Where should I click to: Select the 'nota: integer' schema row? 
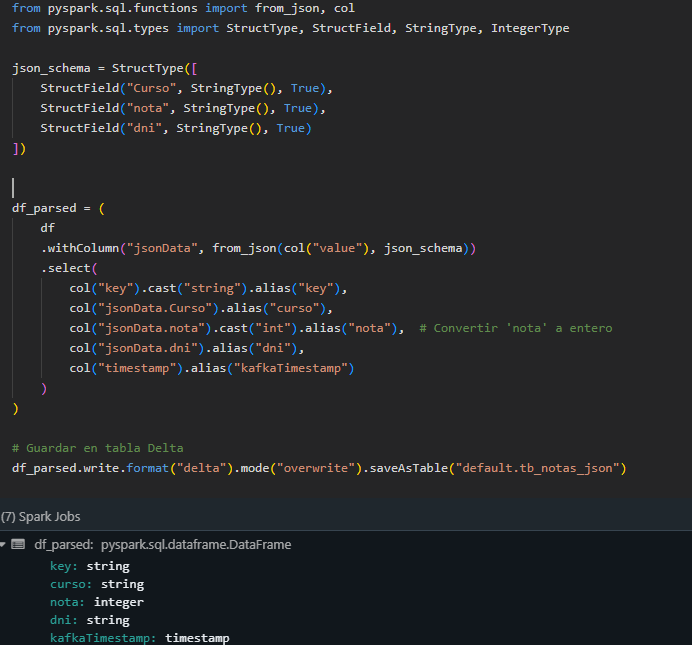(x=97, y=603)
